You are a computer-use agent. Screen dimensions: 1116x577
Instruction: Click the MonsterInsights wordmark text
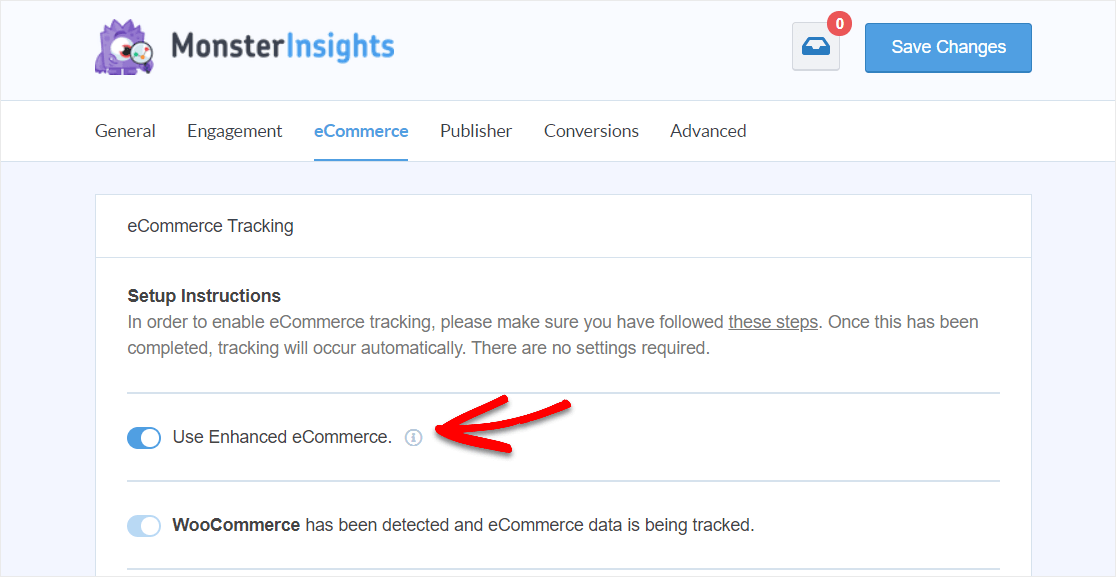(x=283, y=46)
